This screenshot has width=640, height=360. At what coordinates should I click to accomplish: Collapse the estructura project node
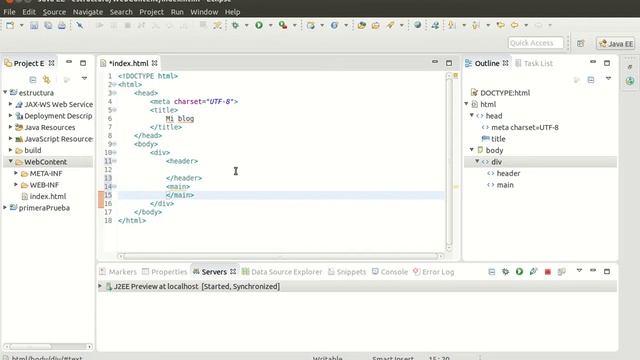(5, 92)
